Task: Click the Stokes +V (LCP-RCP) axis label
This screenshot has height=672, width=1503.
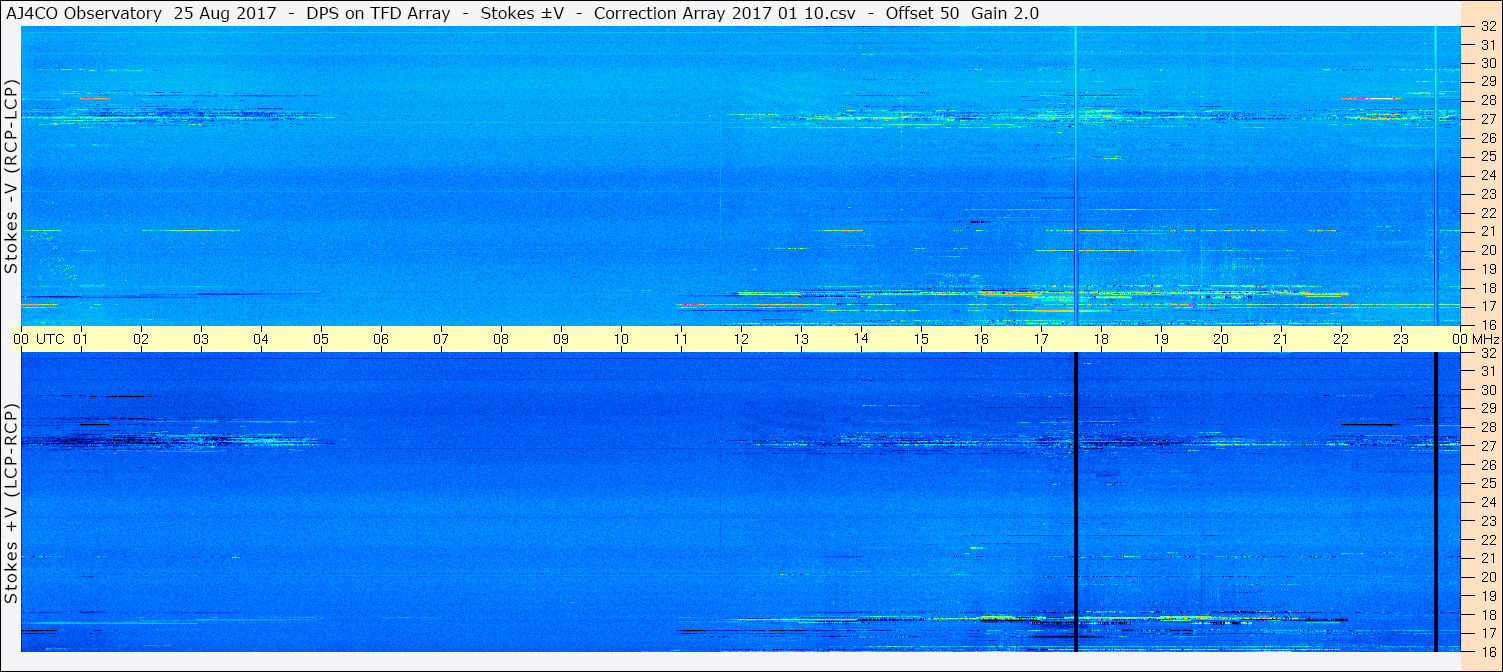Action: [11, 505]
